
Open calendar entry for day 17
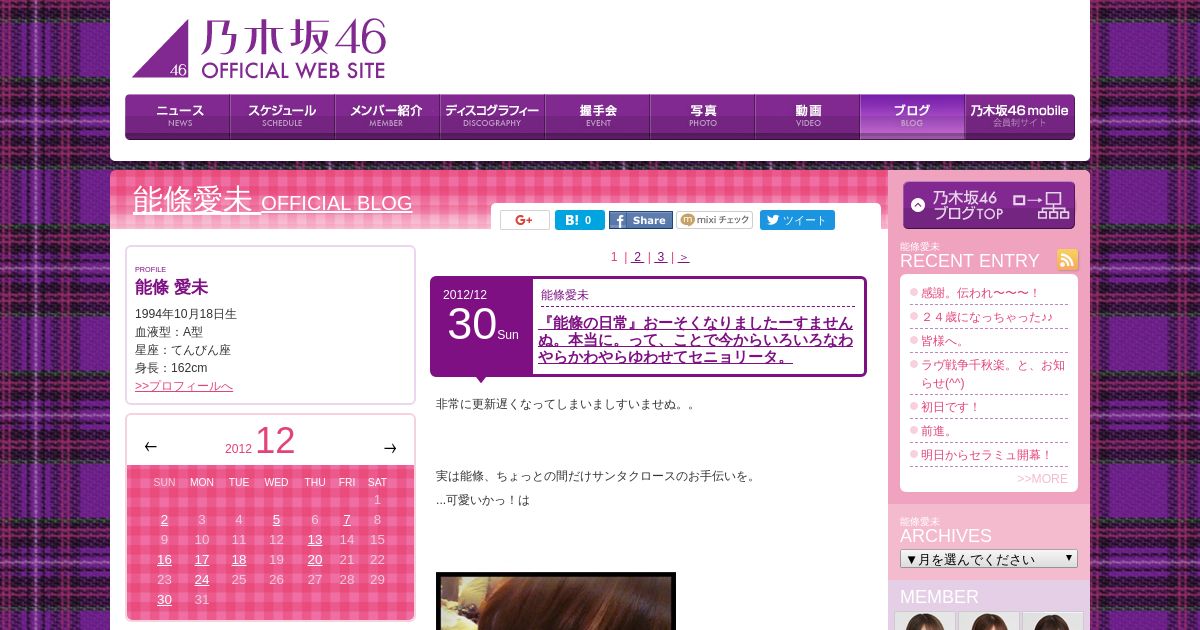click(x=202, y=560)
